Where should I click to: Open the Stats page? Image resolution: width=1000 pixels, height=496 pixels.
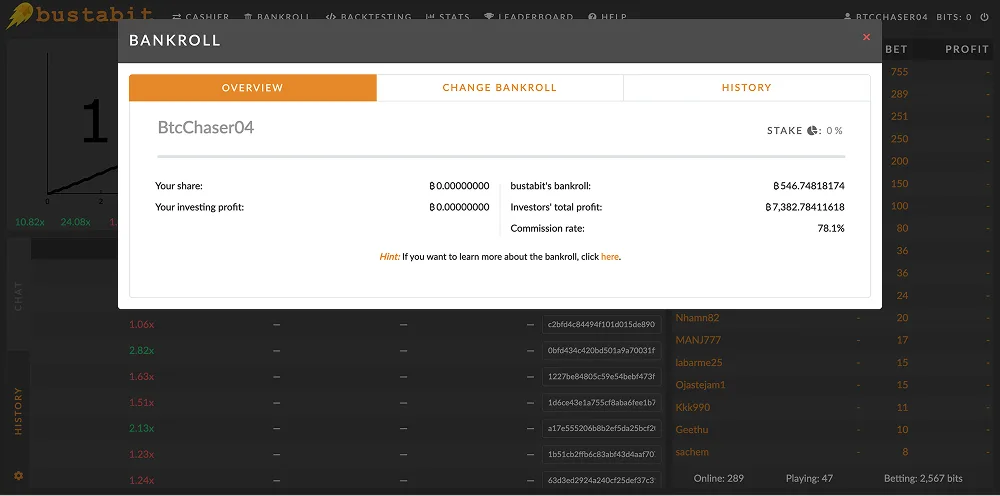click(x=448, y=17)
